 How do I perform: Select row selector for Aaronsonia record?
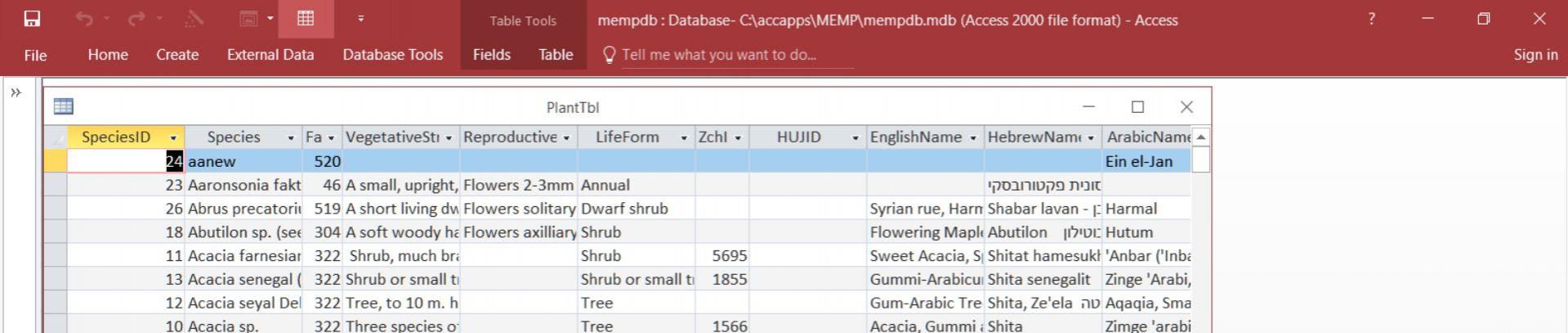point(56,185)
